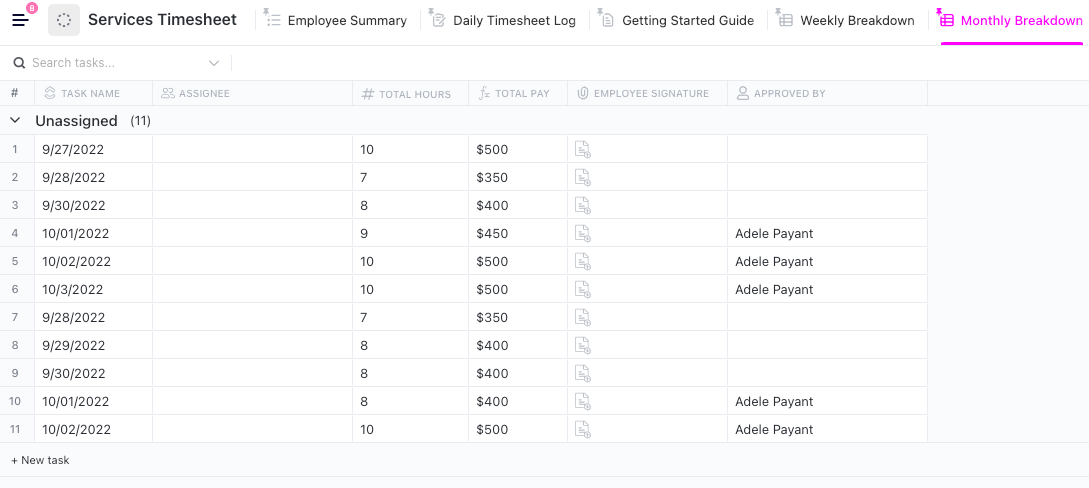Switch to Weekly Breakdown tab
The image size is (1089, 488).
(x=857, y=20)
